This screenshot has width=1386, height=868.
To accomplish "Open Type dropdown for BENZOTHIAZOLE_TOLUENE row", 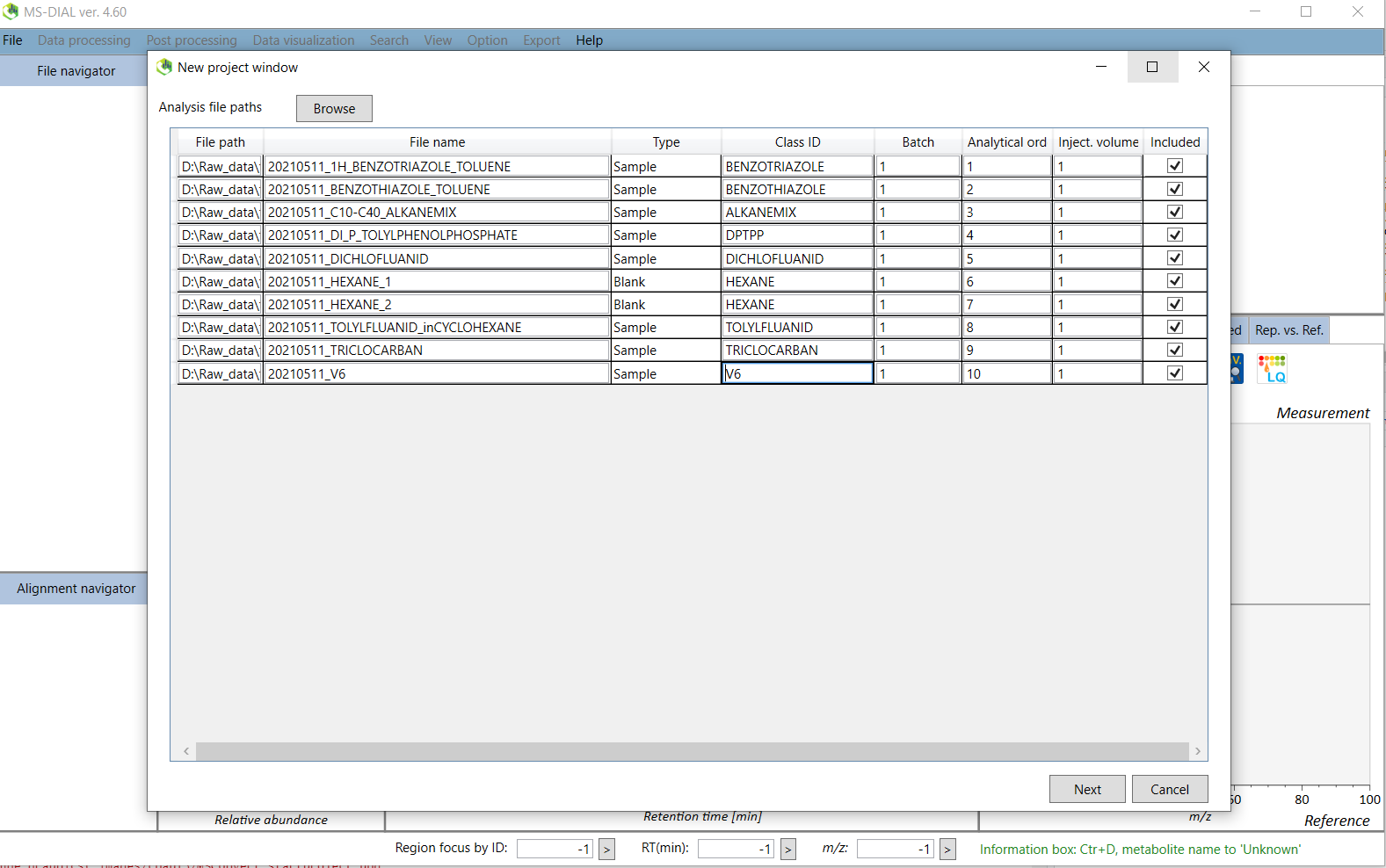I will (665, 189).
